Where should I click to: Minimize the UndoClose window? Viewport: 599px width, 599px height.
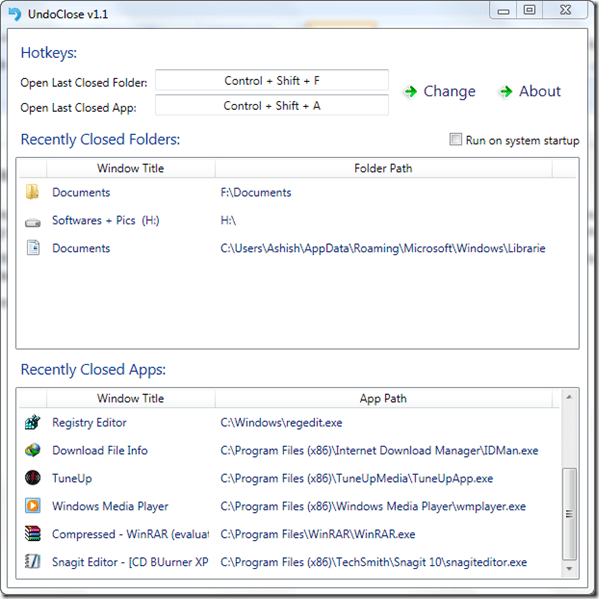(x=503, y=10)
